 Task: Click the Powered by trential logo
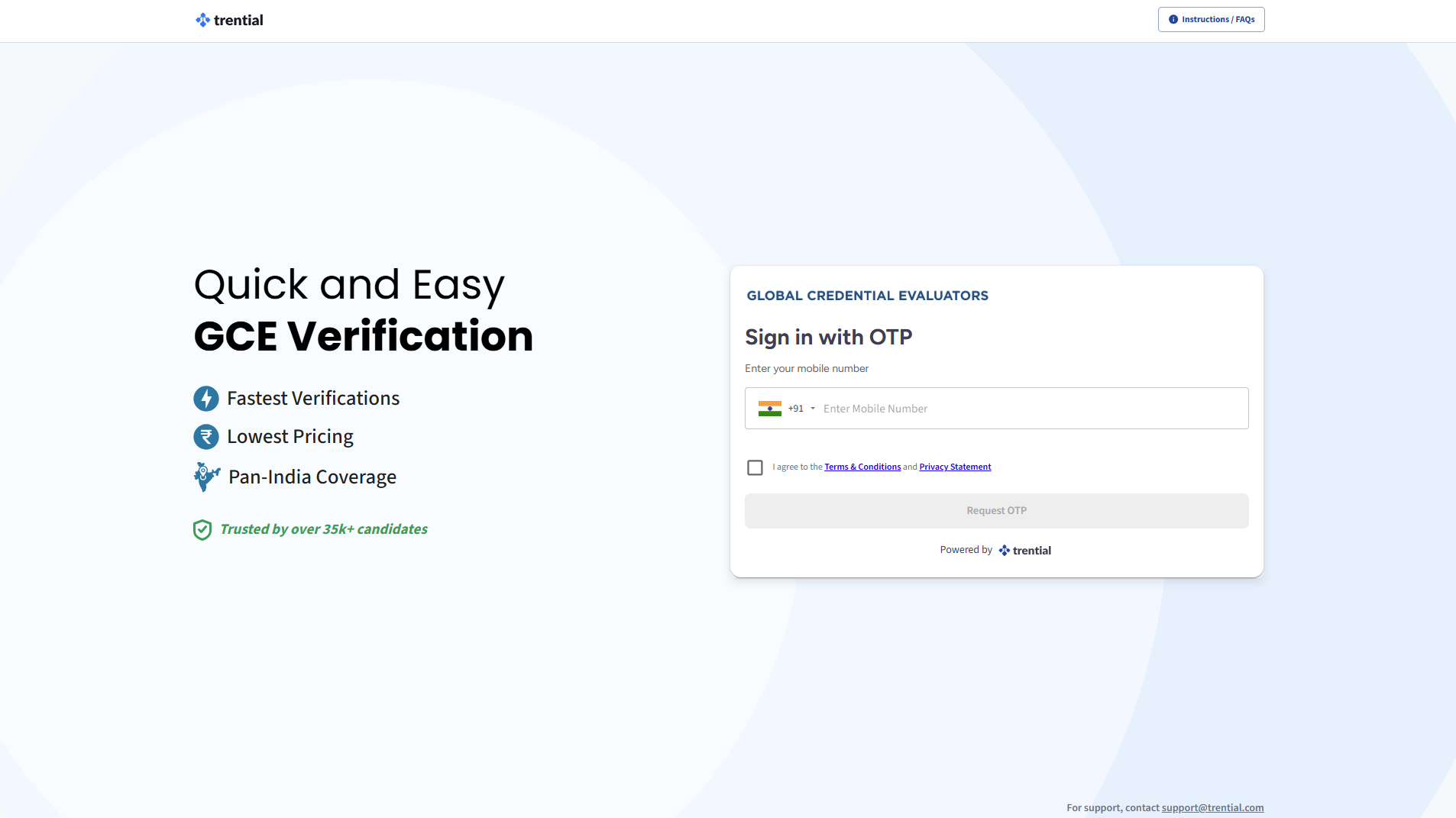[x=1024, y=551]
